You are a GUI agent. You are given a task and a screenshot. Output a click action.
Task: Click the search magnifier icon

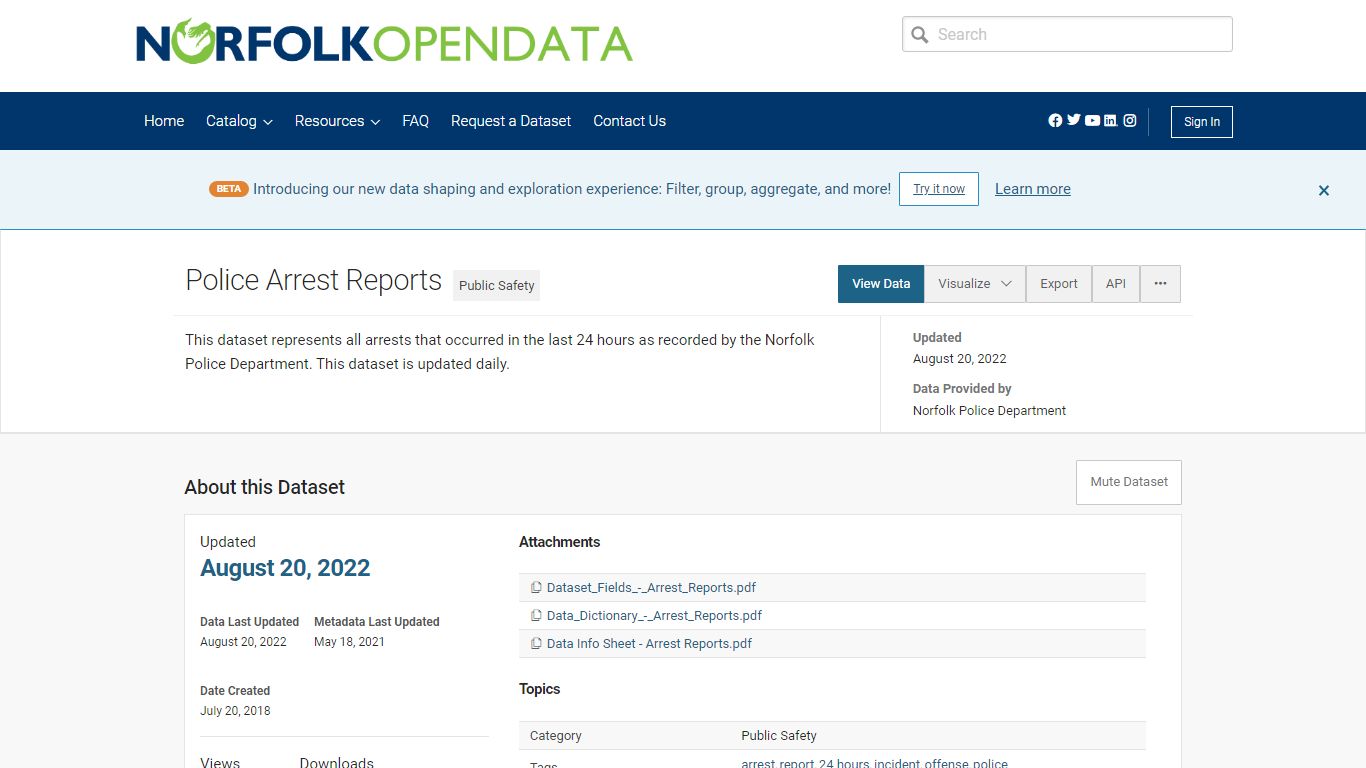coord(920,35)
